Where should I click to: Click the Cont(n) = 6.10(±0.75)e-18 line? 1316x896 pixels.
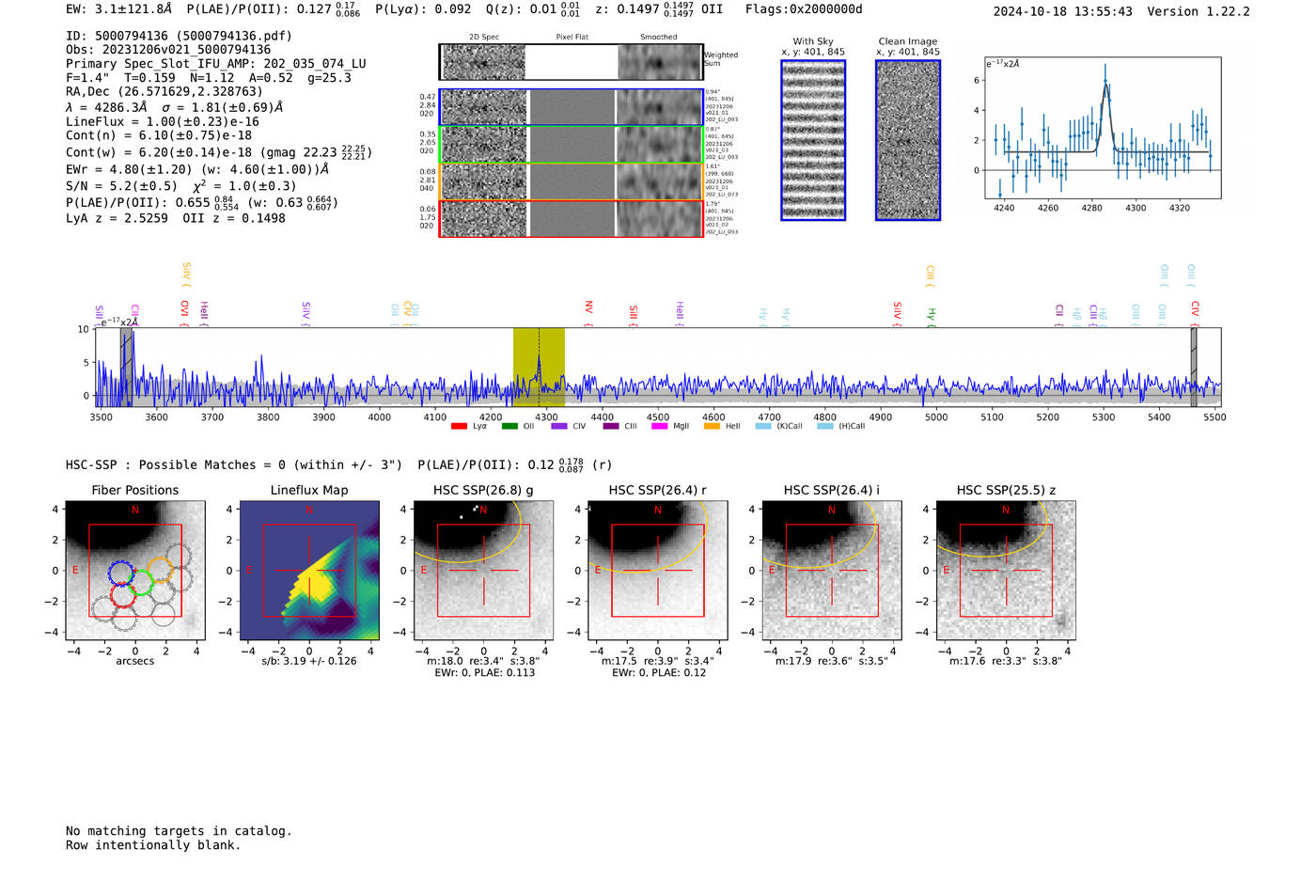point(159,135)
